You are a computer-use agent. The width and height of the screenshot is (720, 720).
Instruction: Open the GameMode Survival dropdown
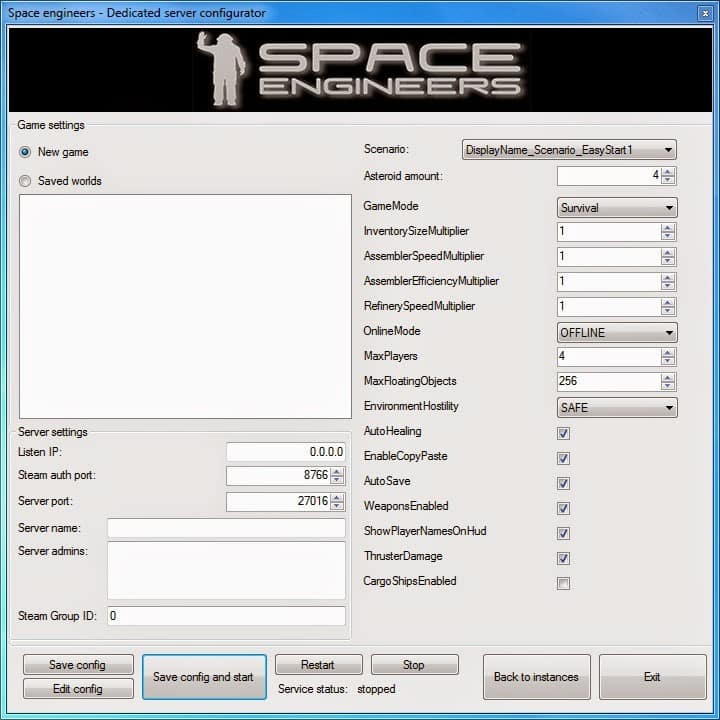tap(617, 208)
